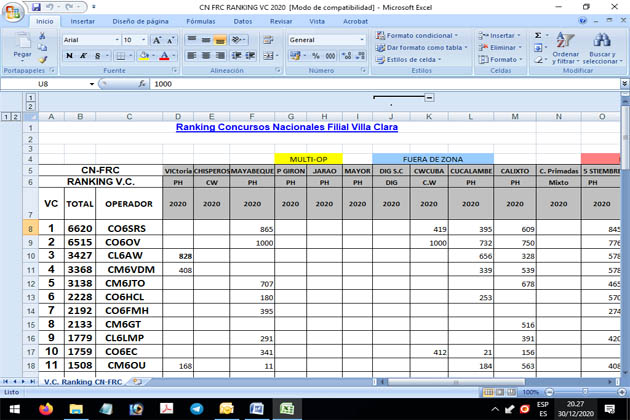Merge and center cells
Image resolution: width=630 pixels, height=420 pixels.
click(268, 55)
